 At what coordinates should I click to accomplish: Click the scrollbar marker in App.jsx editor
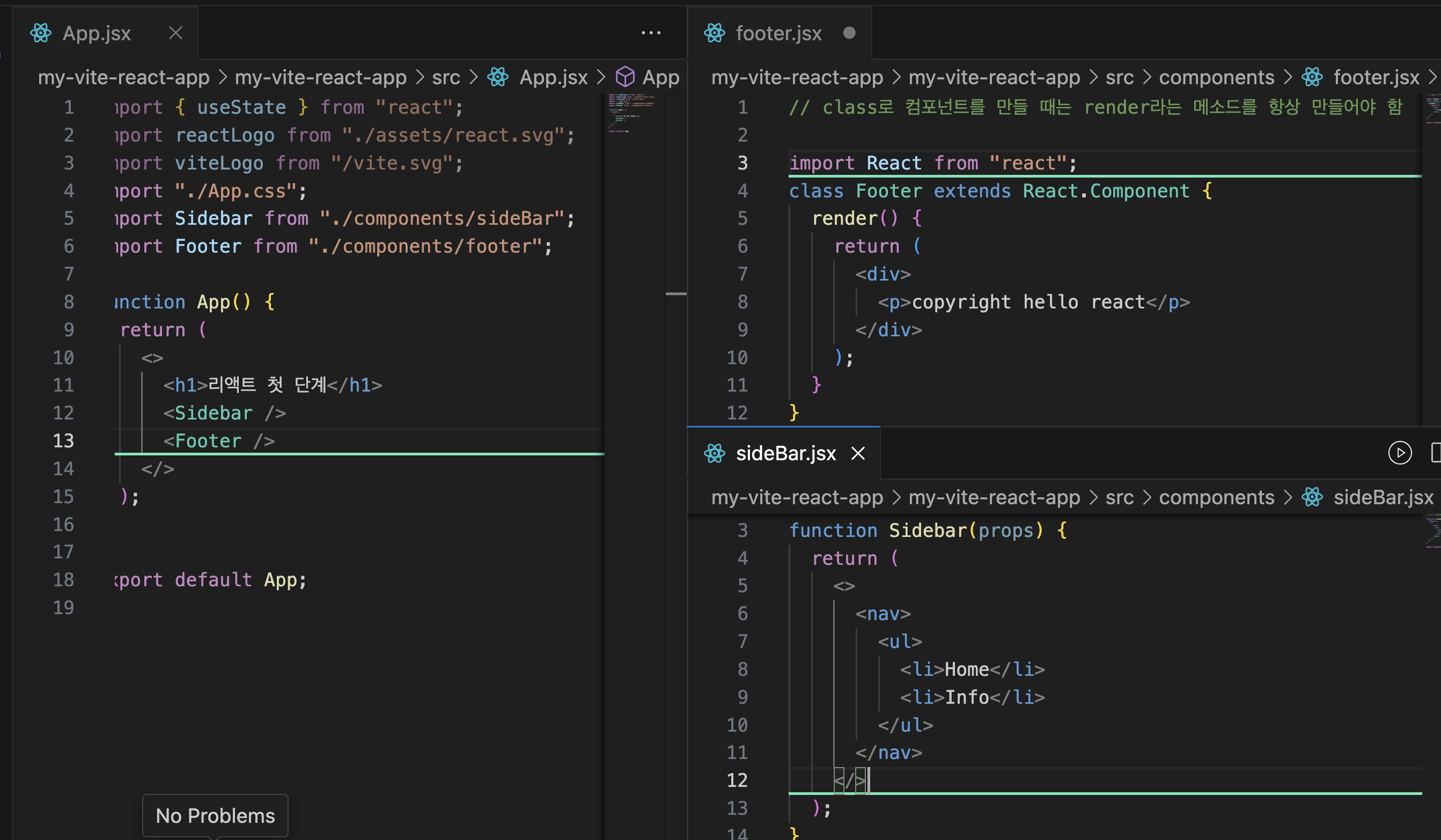pos(676,293)
